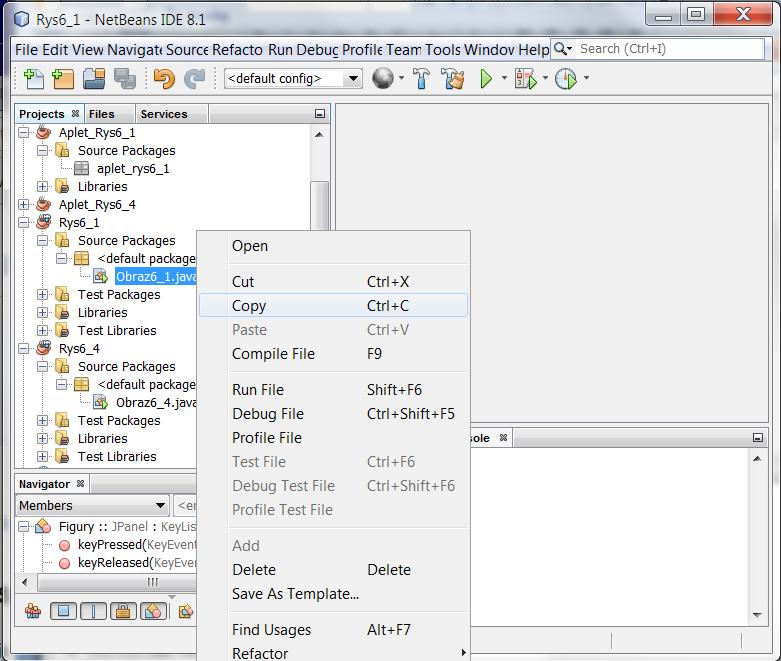Click the Open Project toolbar icon
The width and height of the screenshot is (781, 661).
pos(94,79)
